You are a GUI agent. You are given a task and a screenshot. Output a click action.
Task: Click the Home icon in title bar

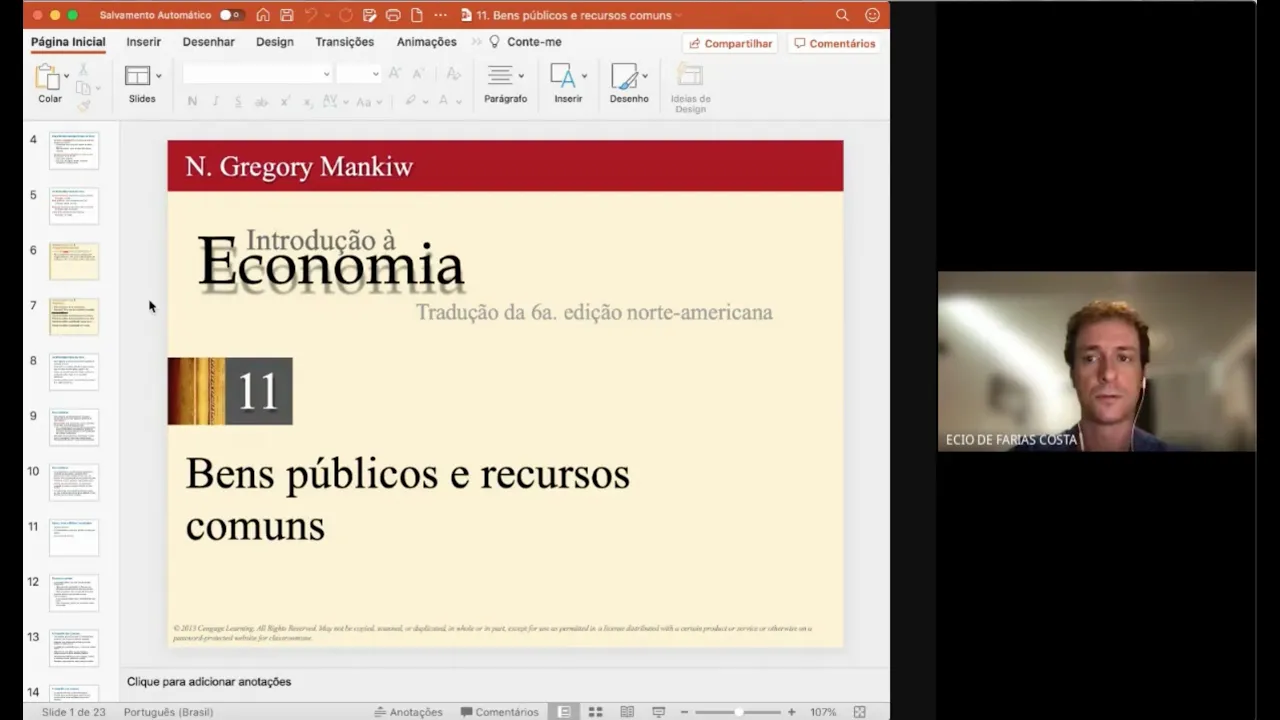[x=263, y=15]
